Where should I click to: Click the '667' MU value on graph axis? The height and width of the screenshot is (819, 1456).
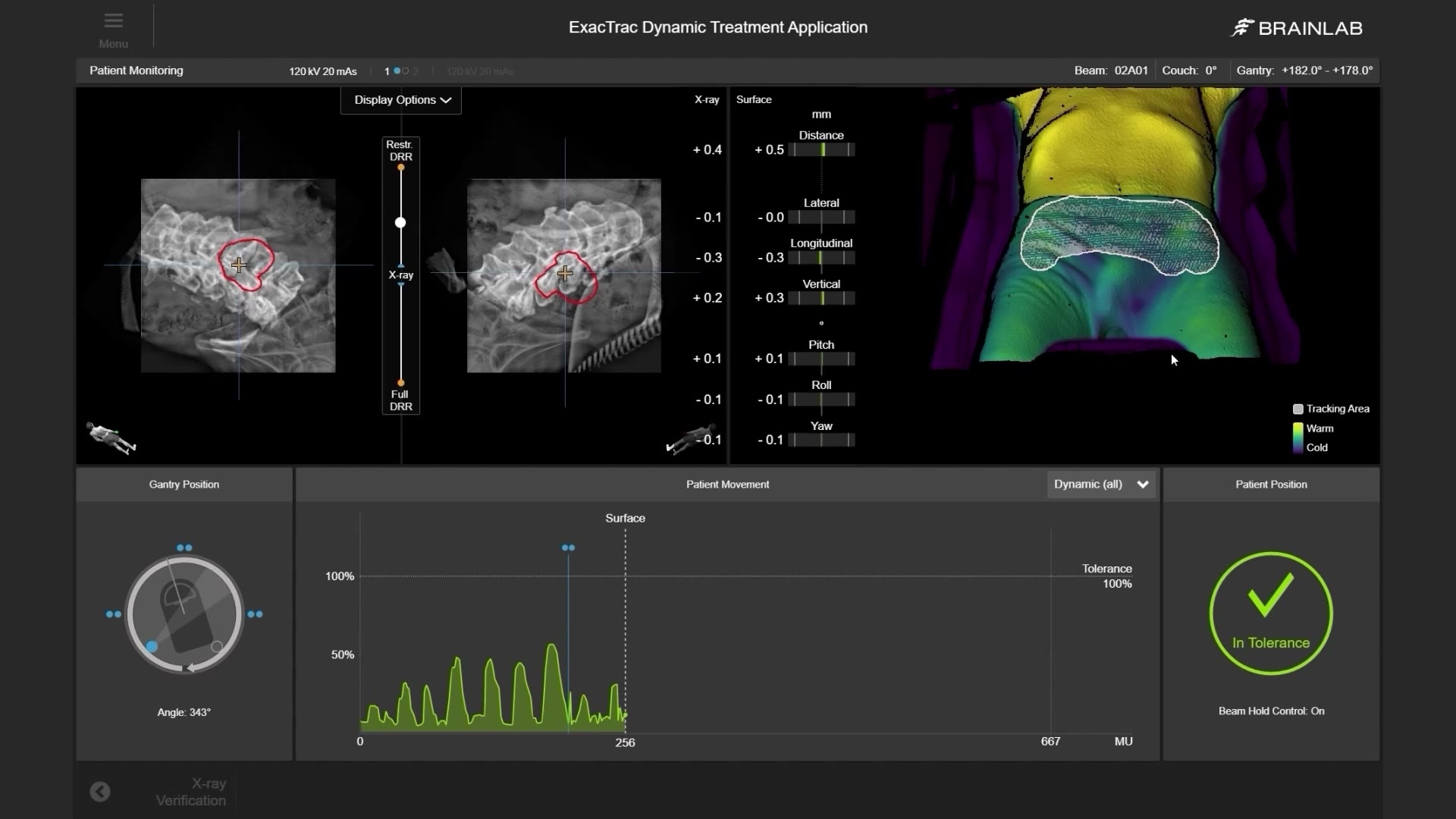(1050, 741)
